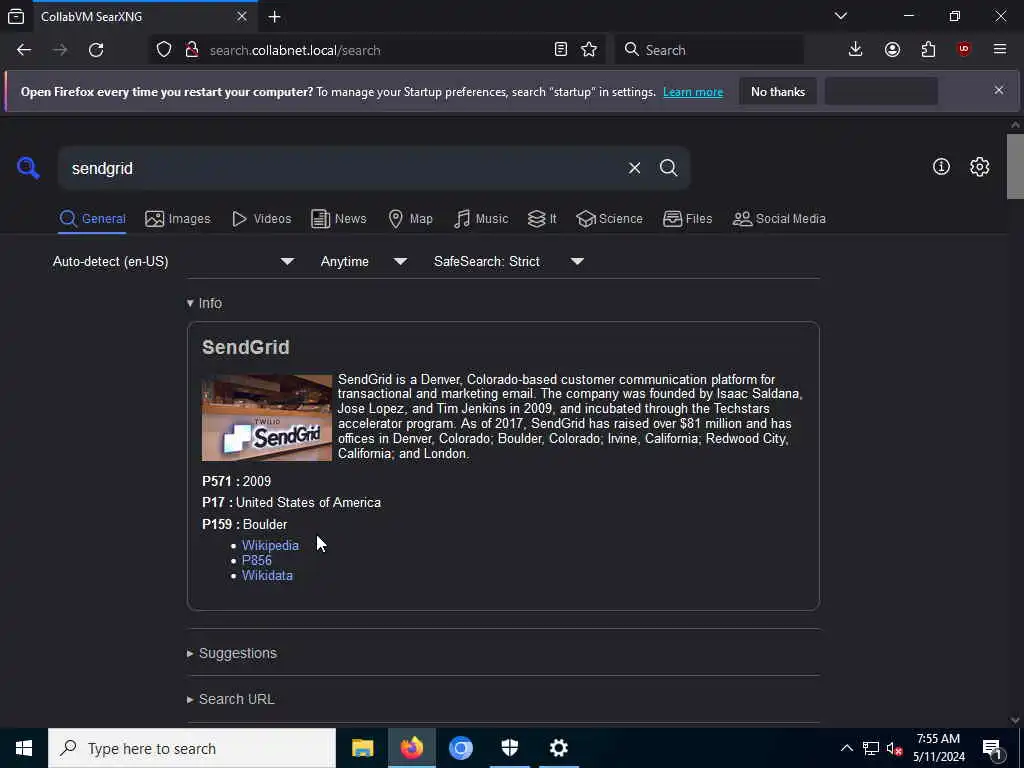This screenshot has width=1024, height=768.
Task: Click the muted volume tray icon
Action: click(x=894, y=748)
